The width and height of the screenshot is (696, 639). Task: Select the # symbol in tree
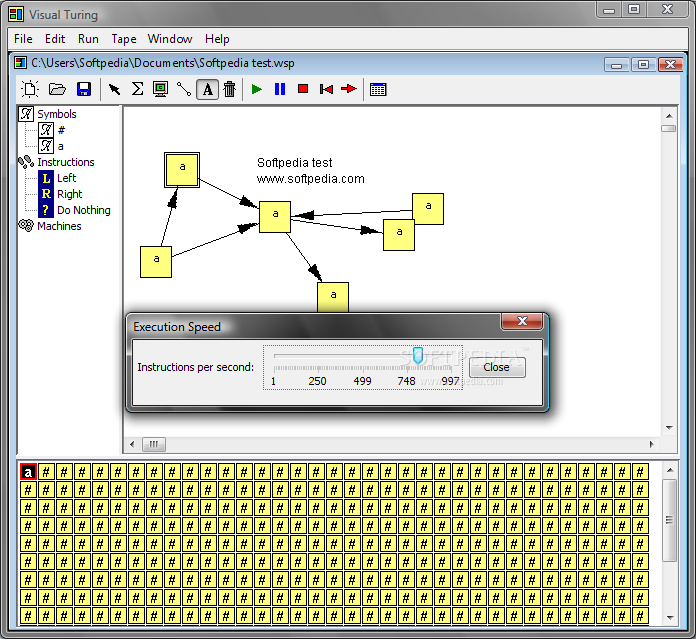[61, 130]
